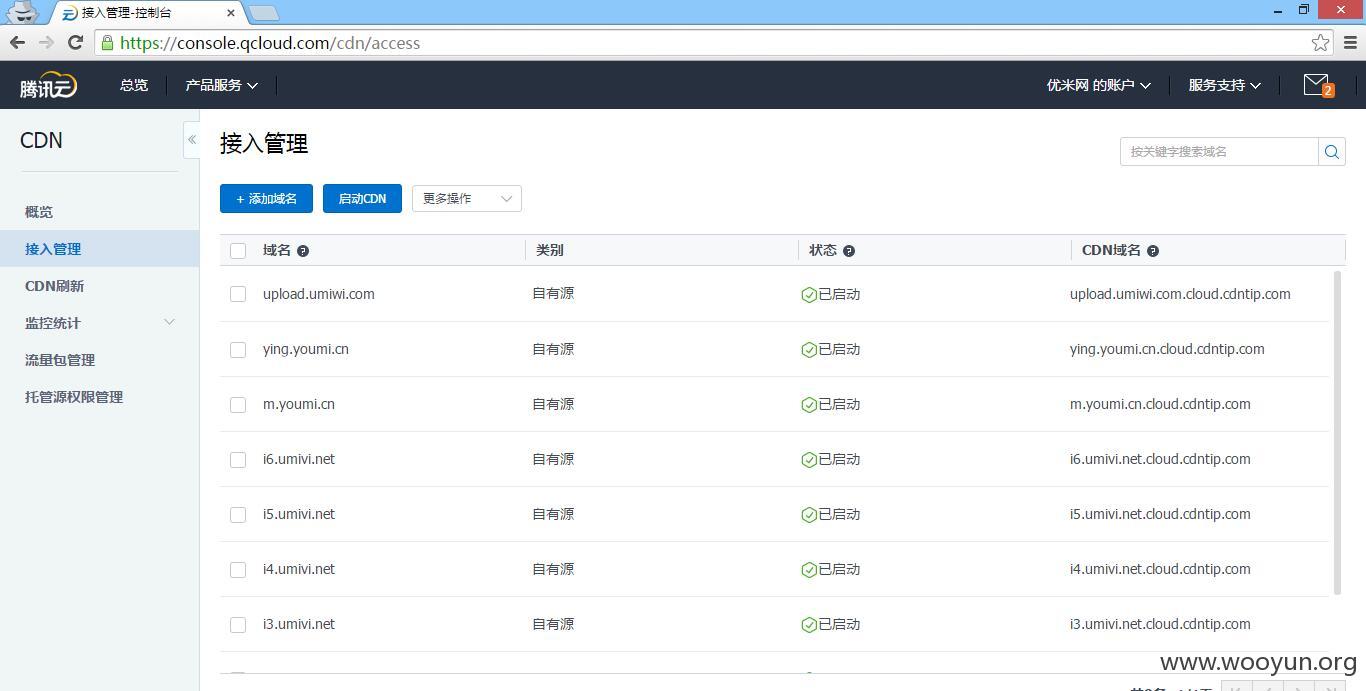Check the ying.youmi.cn row checkbox
This screenshot has width=1366, height=691.
click(x=238, y=350)
